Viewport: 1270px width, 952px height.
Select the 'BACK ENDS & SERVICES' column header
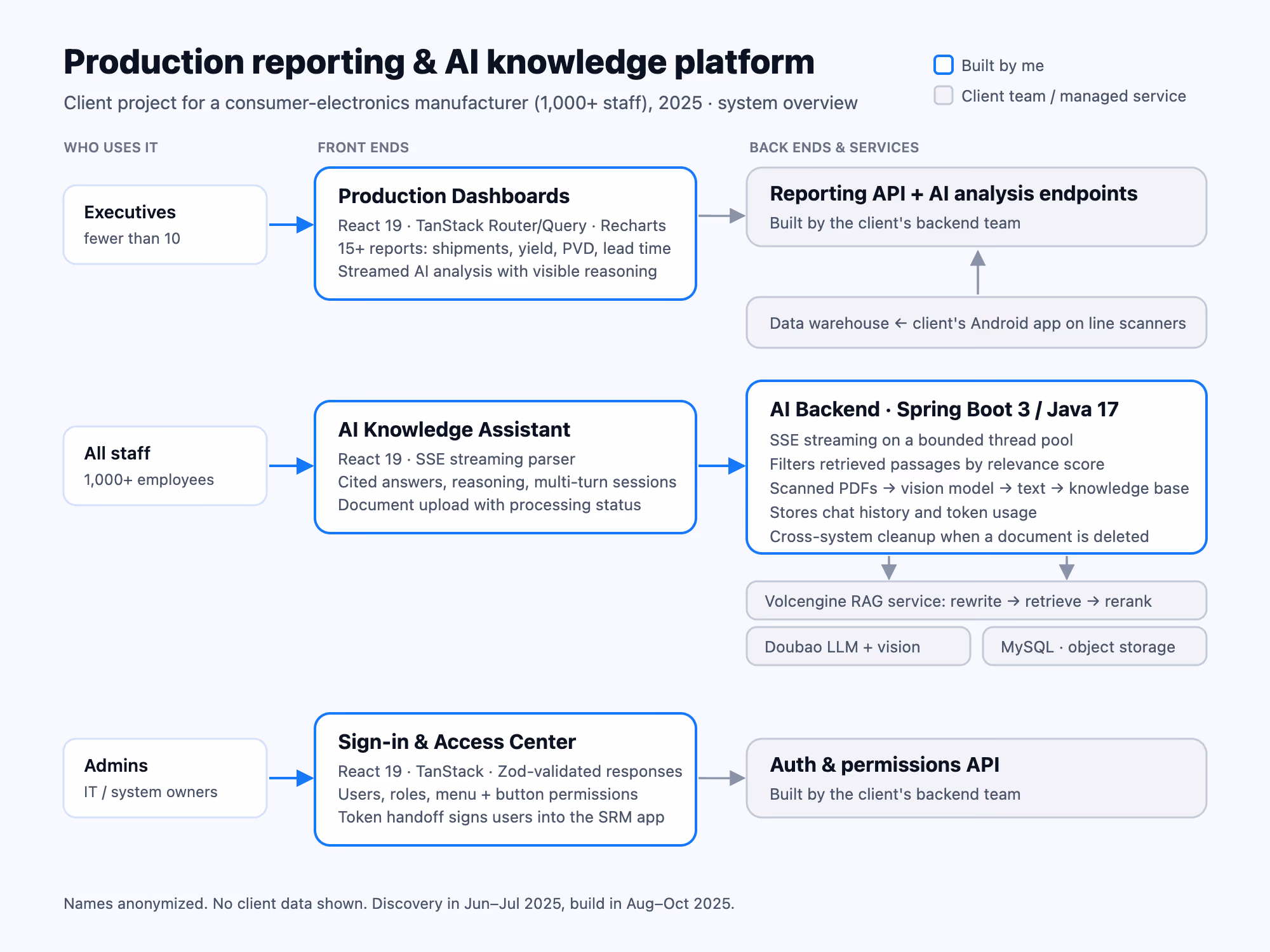point(834,147)
